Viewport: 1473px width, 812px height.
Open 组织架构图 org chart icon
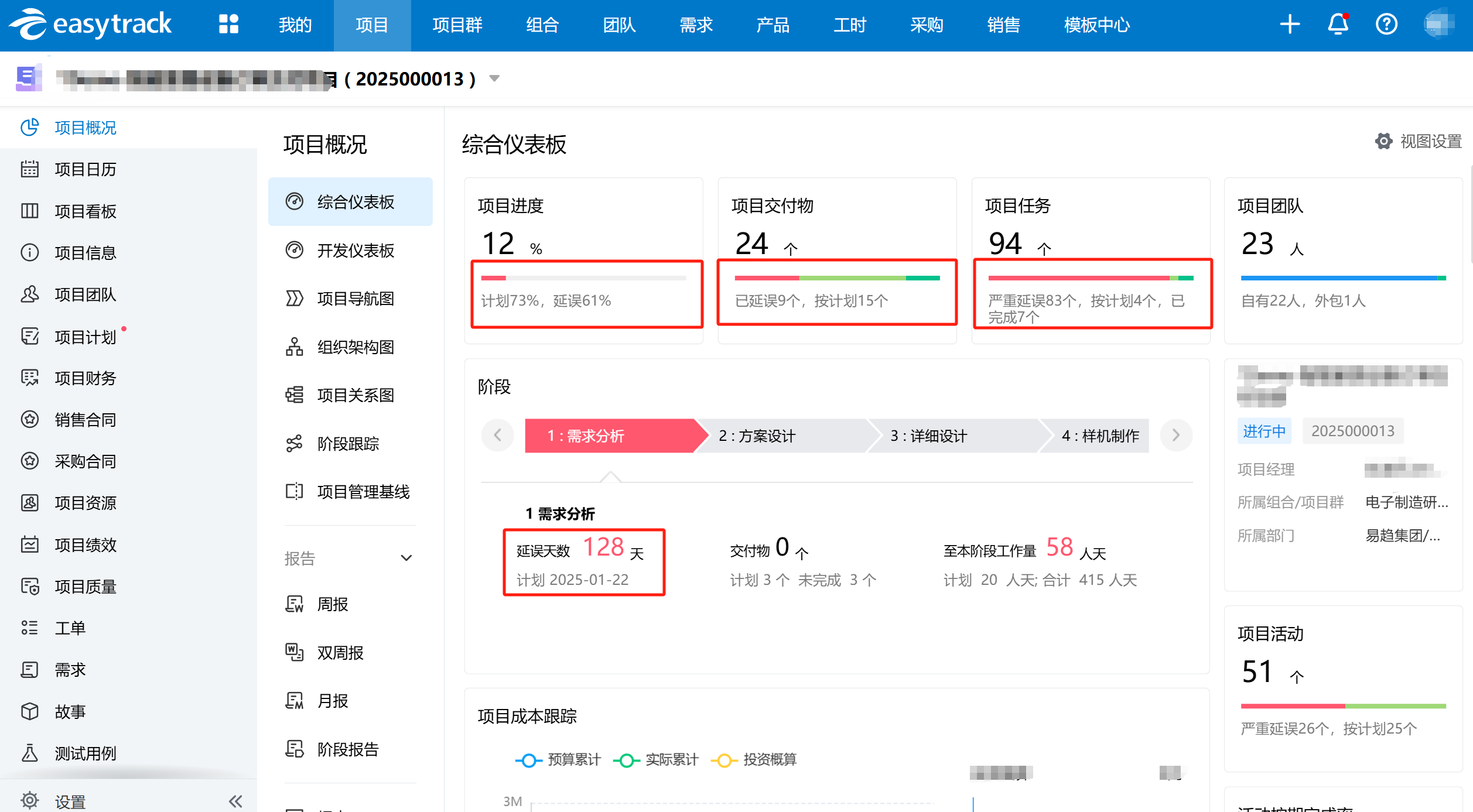(295, 347)
